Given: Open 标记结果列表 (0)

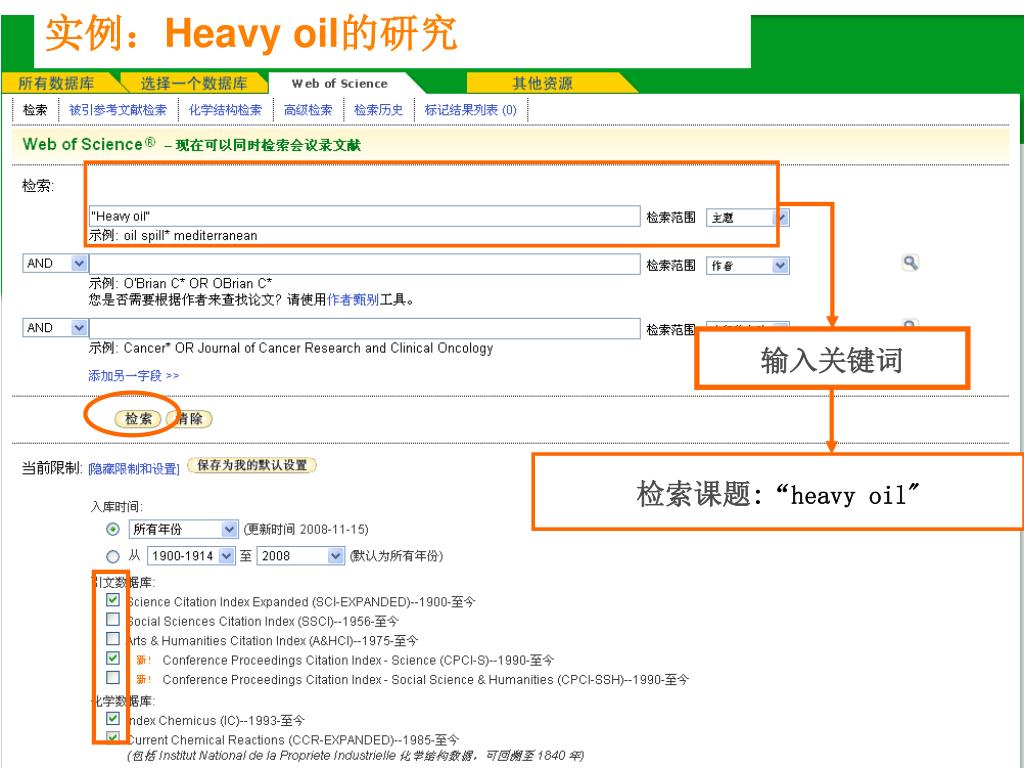Looking at the screenshot, I should pyautogui.click(x=470, y=110).
